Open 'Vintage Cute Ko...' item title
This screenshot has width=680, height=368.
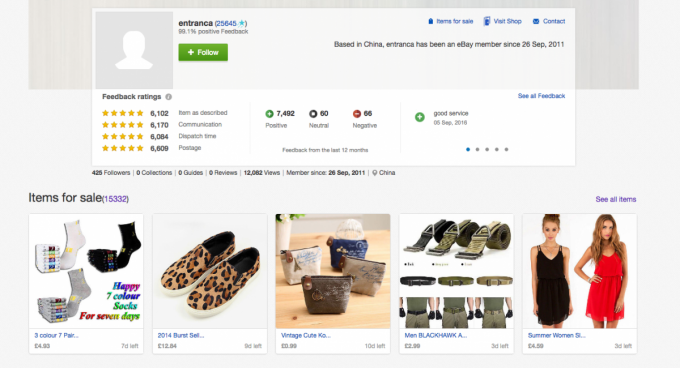[x=306, y=335]
